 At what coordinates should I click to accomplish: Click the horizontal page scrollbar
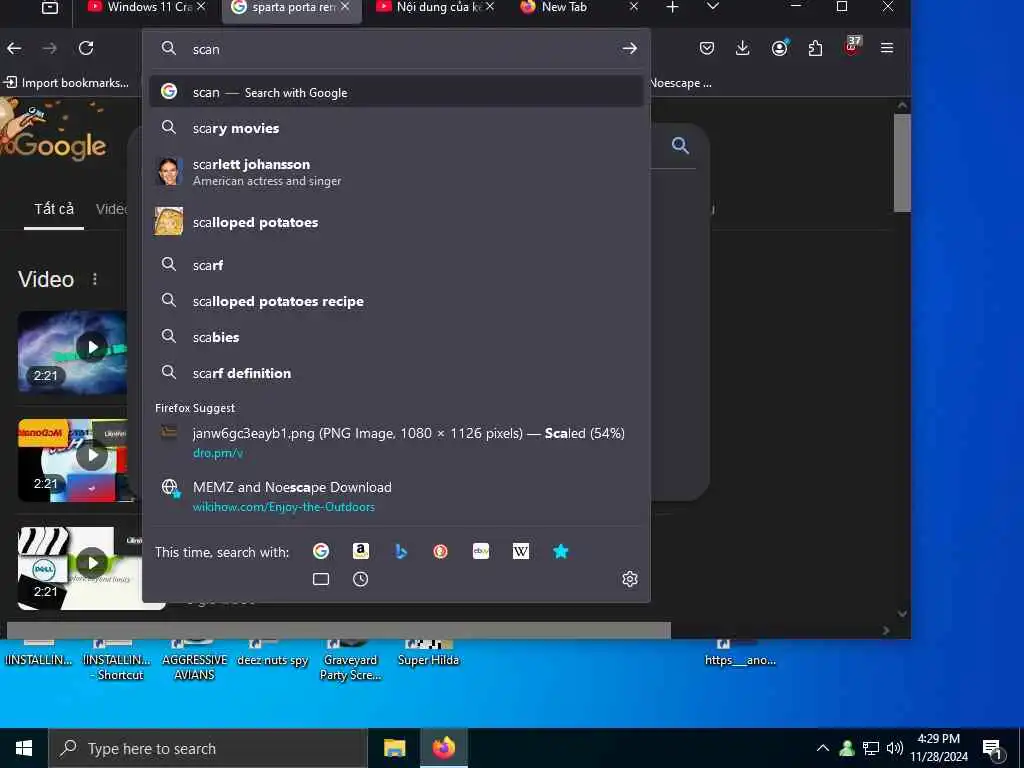click(x=338, y=630)
